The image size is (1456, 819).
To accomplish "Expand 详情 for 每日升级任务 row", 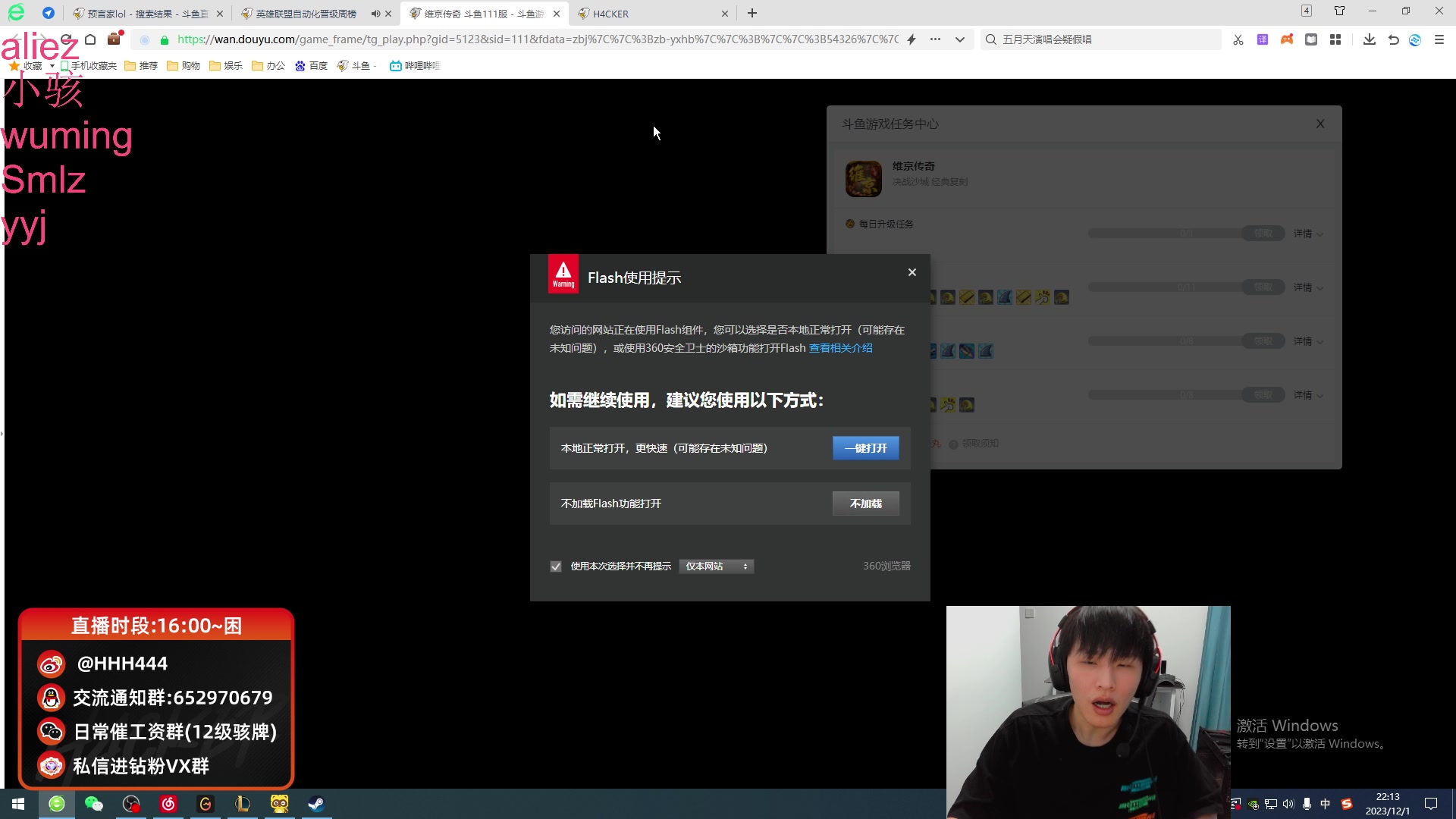I will 1308,234.
